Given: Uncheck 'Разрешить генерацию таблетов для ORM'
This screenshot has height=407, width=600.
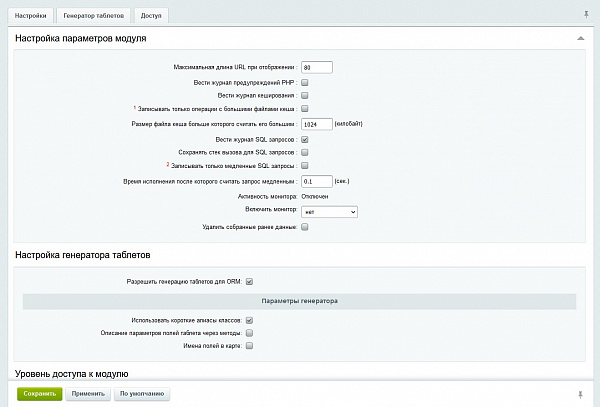Looking at the screenshot, I should pos(249,282).
